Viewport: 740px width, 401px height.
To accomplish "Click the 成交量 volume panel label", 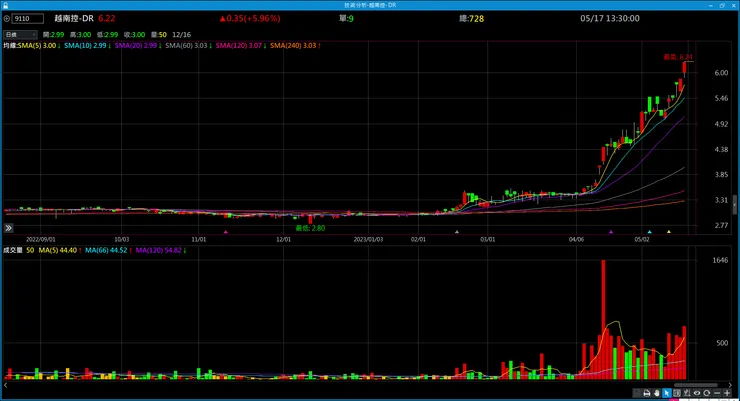I will [13, 251].
